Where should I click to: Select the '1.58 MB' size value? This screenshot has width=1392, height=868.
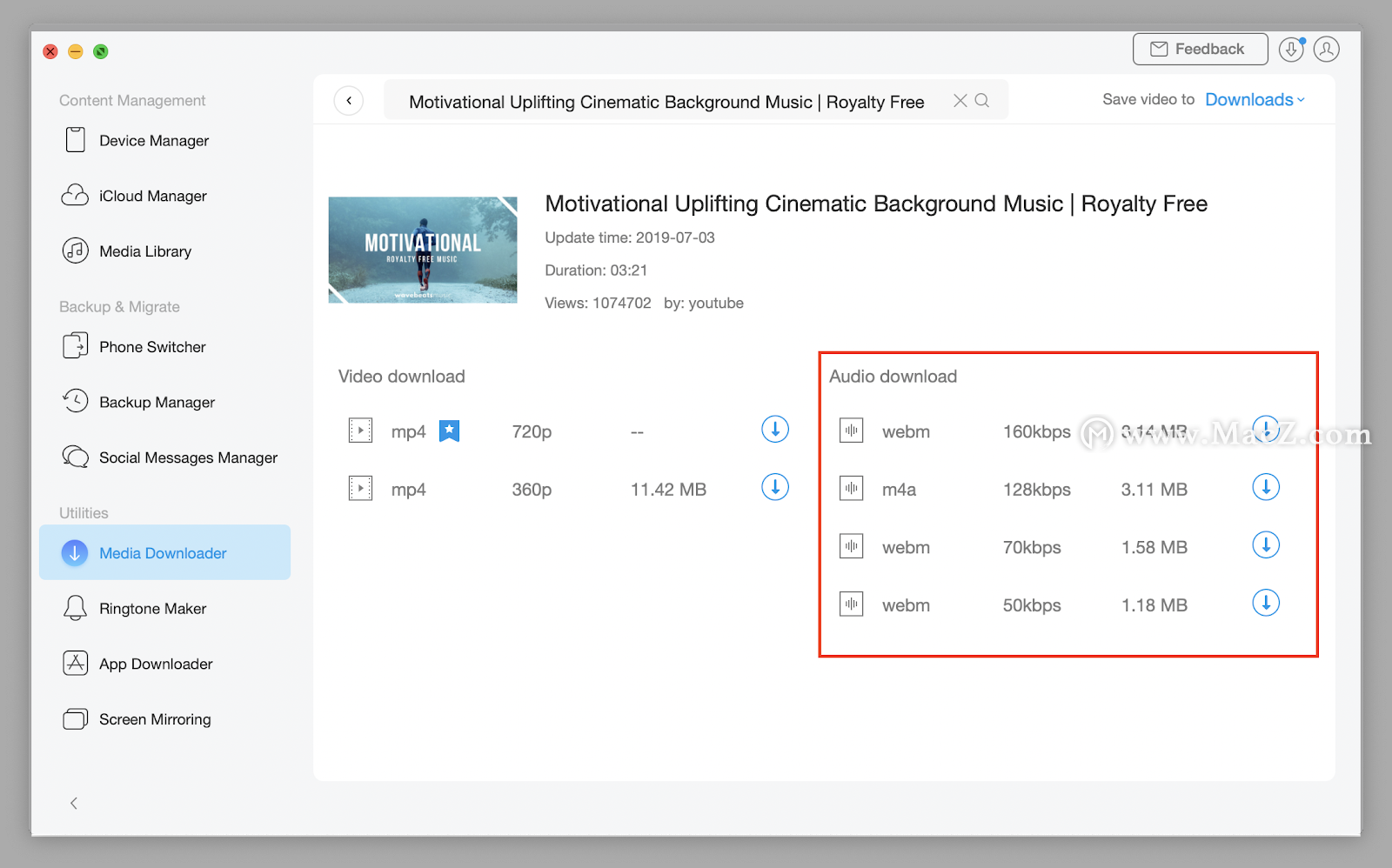click(x=1154, y=547)
